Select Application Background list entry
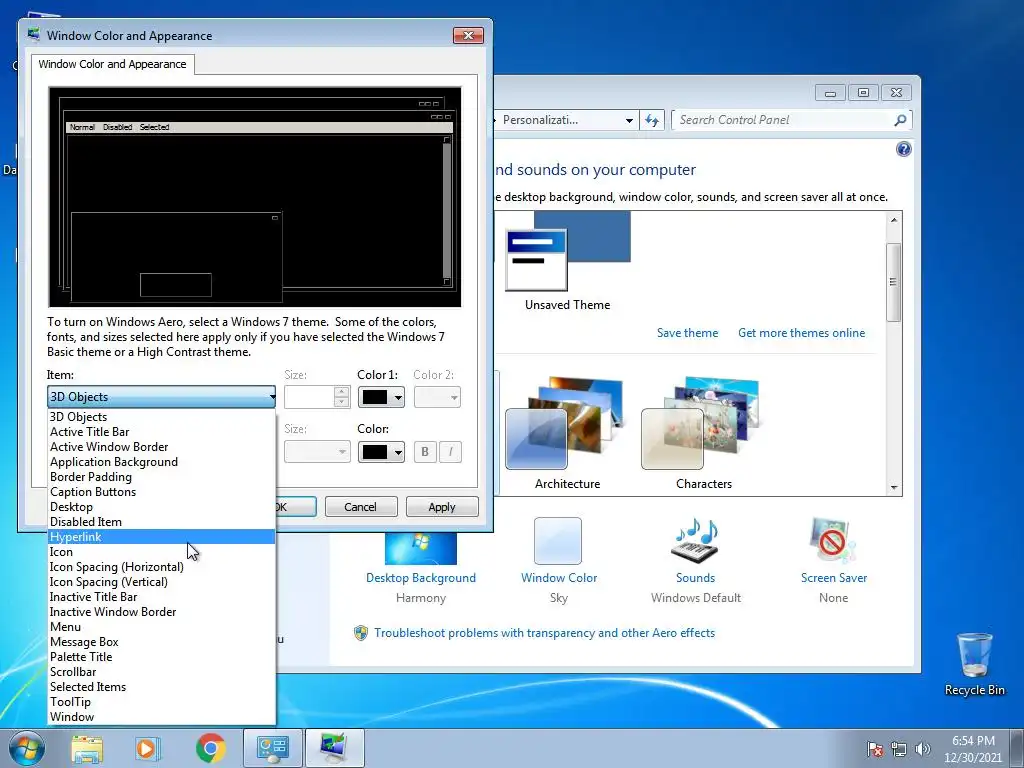The height and width of the screenshot is (768, 1024). pyautogui.click(x=161, y=462)
